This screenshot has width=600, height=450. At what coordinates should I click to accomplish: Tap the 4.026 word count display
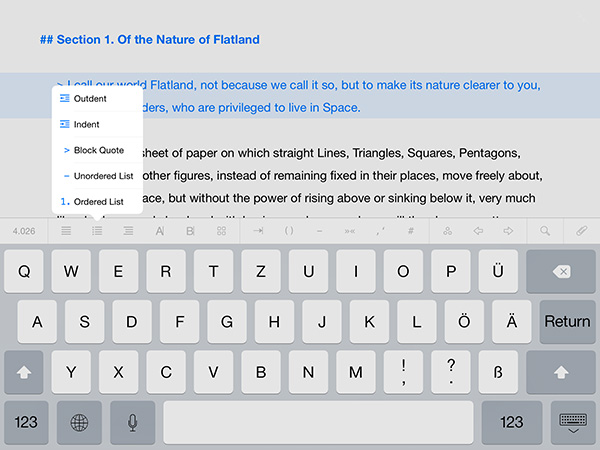click(24, 231)
